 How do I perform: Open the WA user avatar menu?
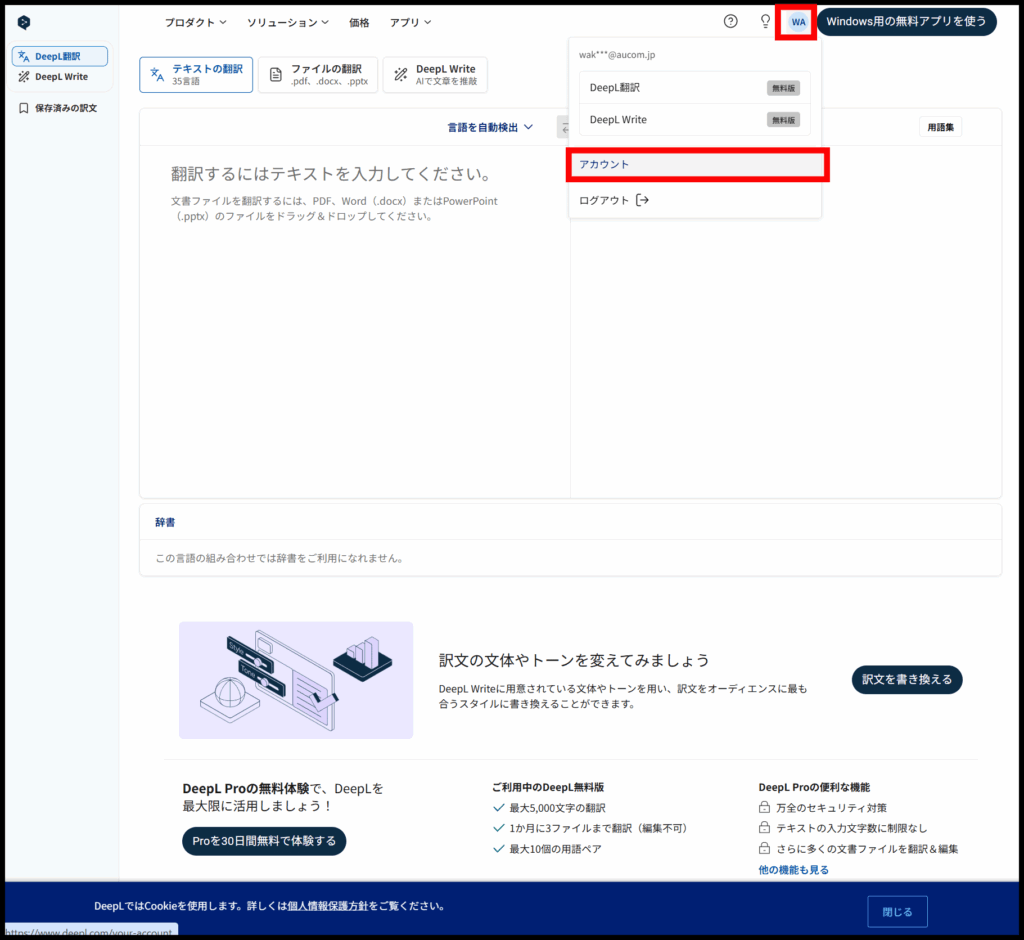(798, 22)
